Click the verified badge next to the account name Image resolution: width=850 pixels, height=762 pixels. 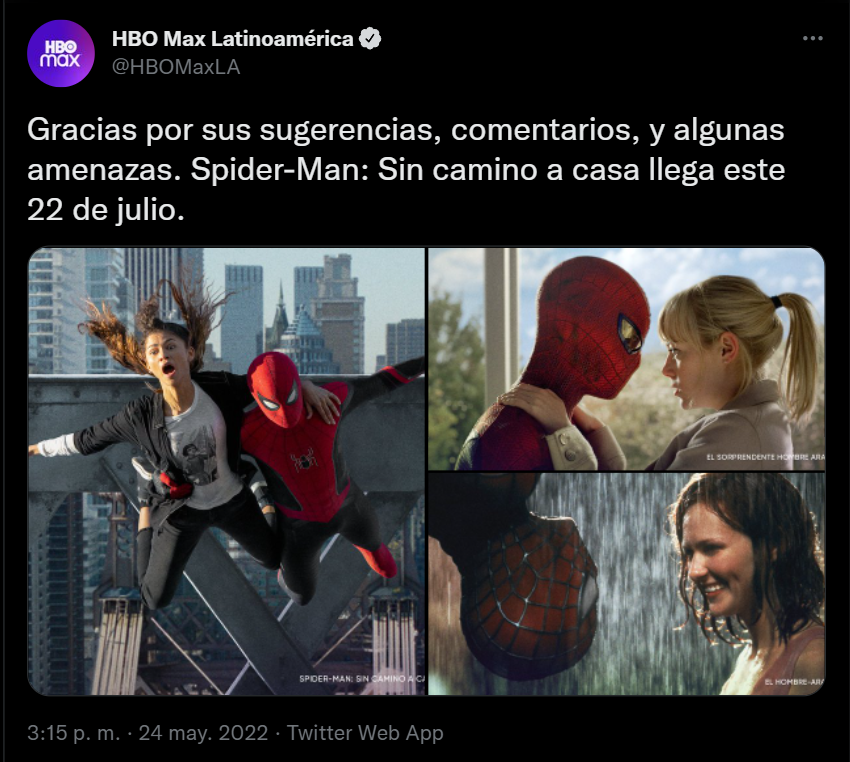pos(370,38)
